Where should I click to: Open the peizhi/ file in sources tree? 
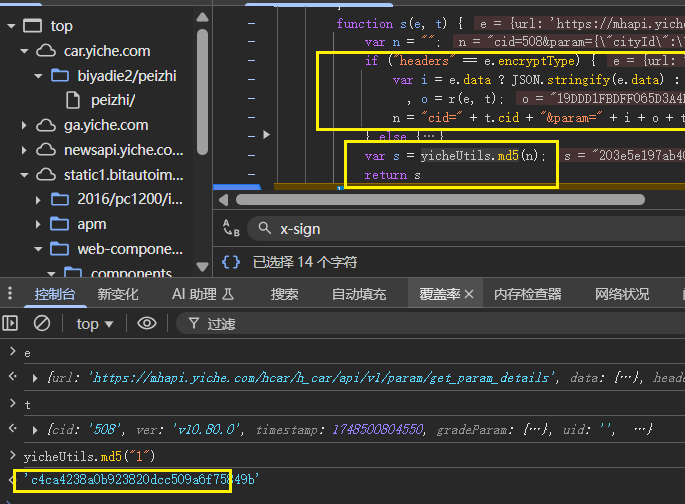click(x=113, y=100)
